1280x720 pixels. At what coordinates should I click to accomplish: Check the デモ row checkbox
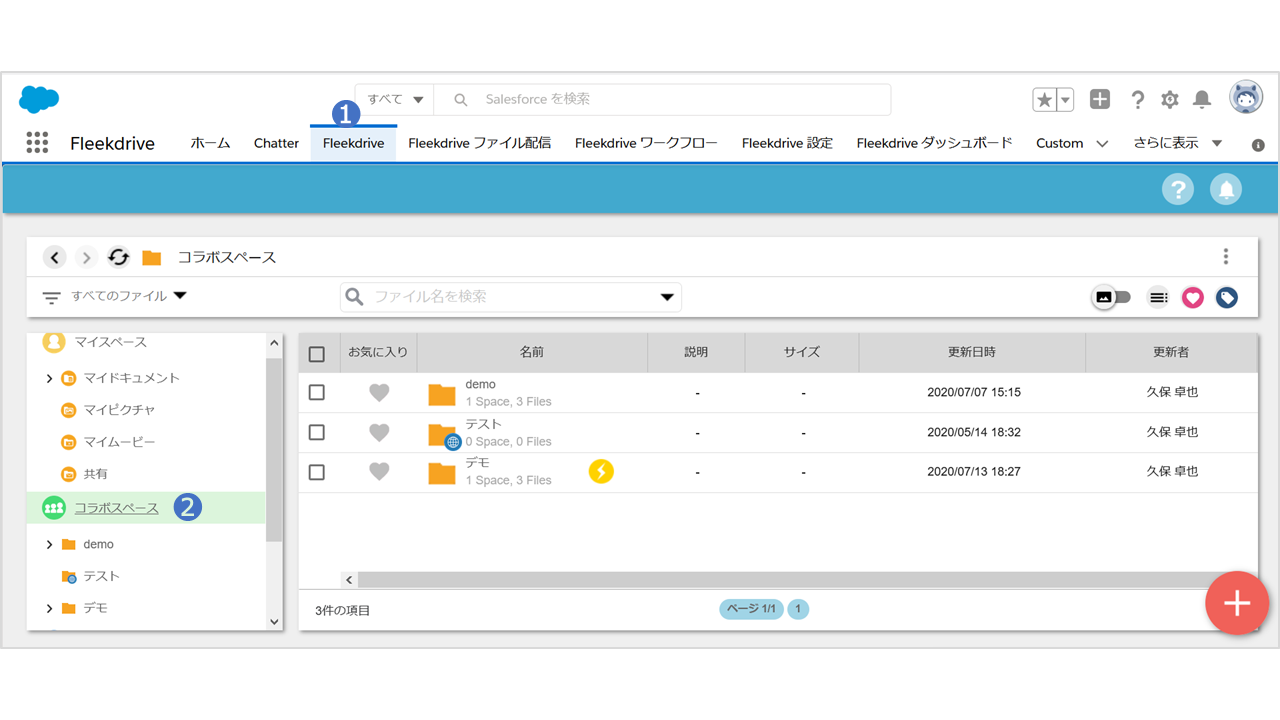317,472
